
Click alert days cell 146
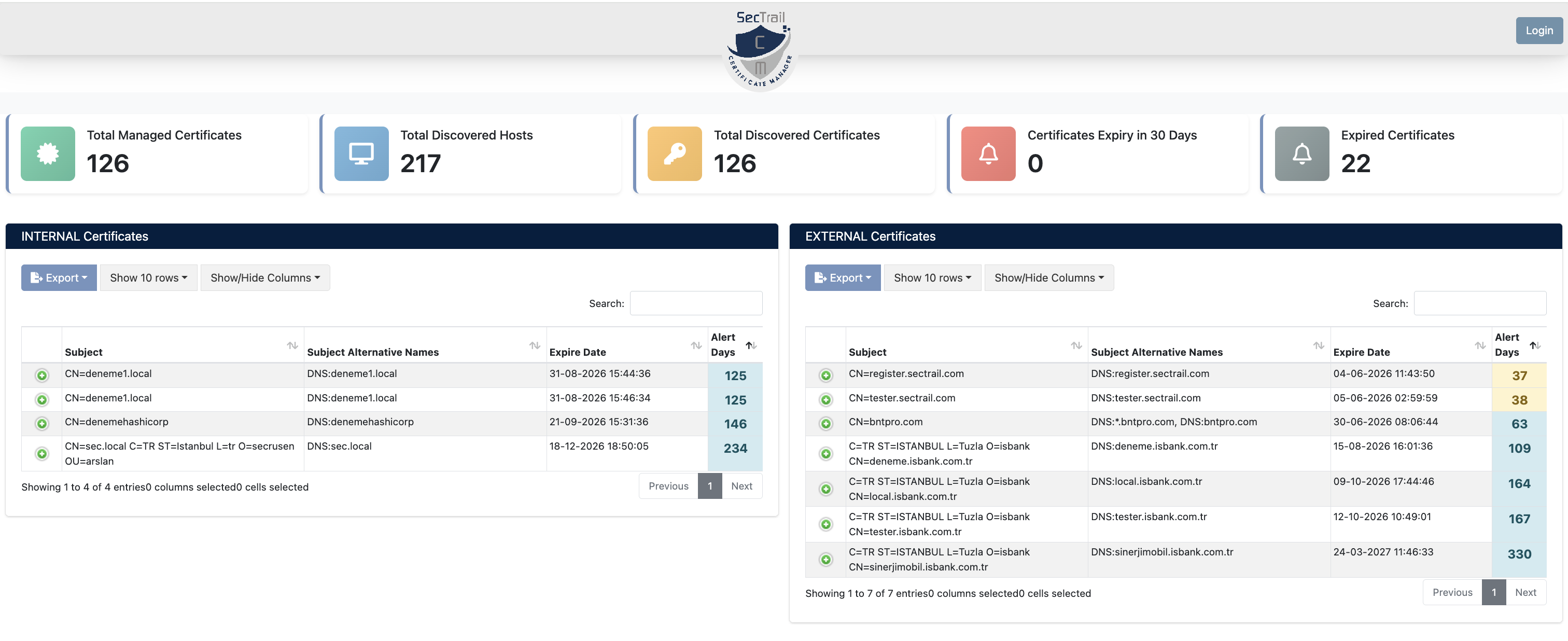(x=735, y=424)
